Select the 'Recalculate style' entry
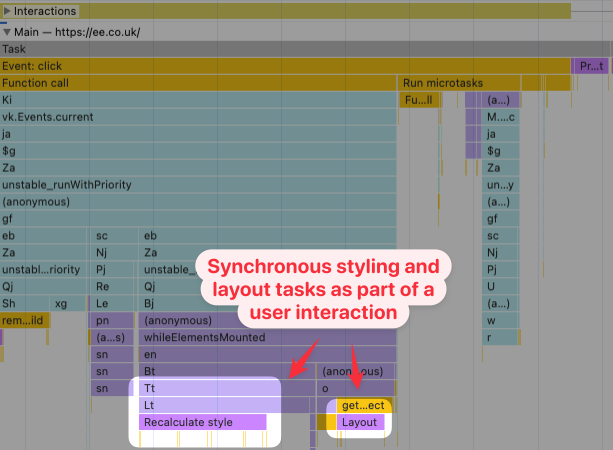Screen dimensions: 613x450 (x=203, y=422)
